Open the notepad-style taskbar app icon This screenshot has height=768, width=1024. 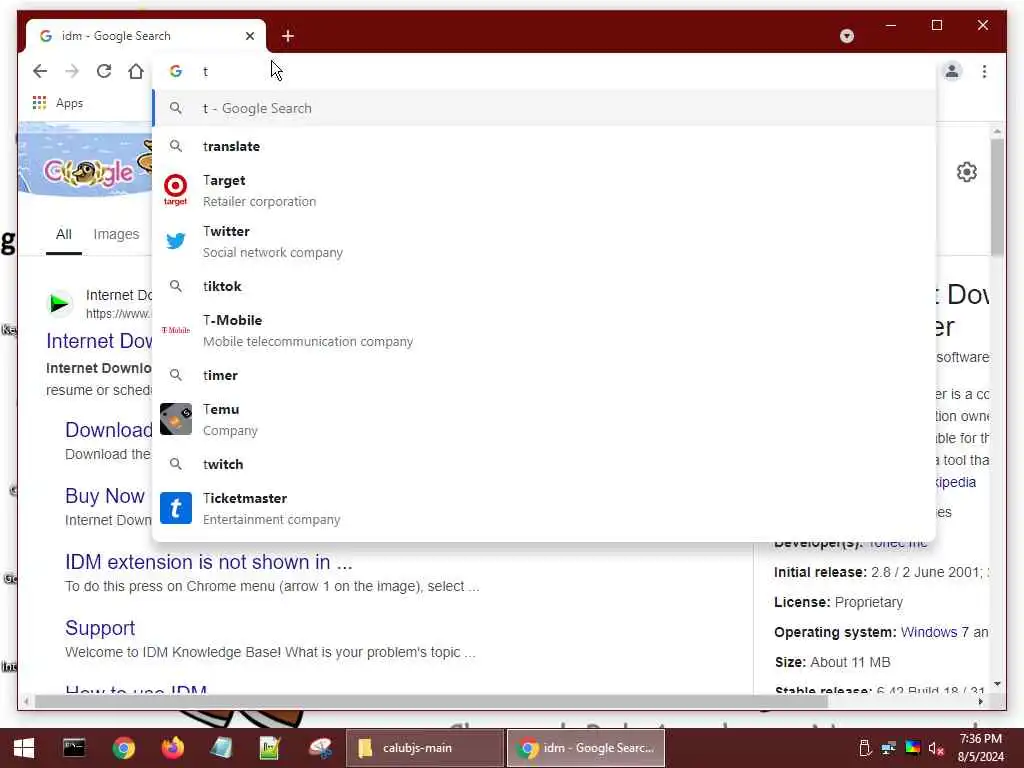click(x=221, y=748)
